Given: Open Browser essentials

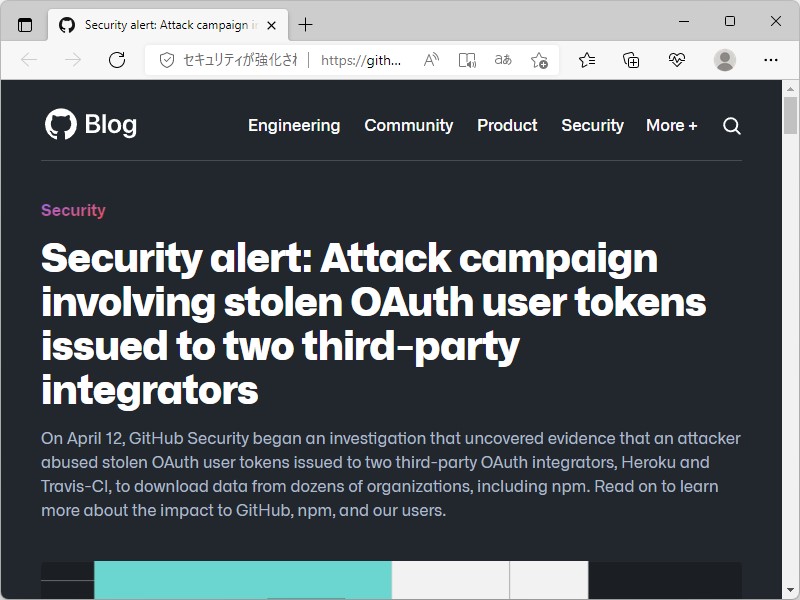Looking at the screenshot, I should click(x=677, y=60).
